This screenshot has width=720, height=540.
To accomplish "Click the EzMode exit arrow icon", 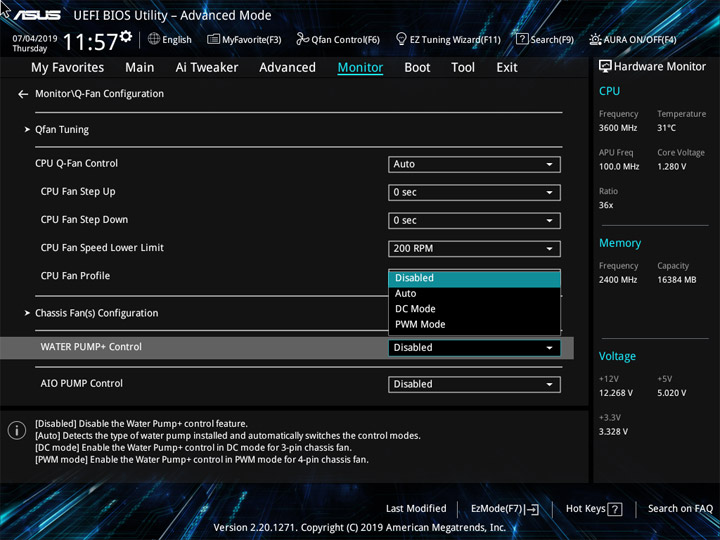I will (532, 509).
